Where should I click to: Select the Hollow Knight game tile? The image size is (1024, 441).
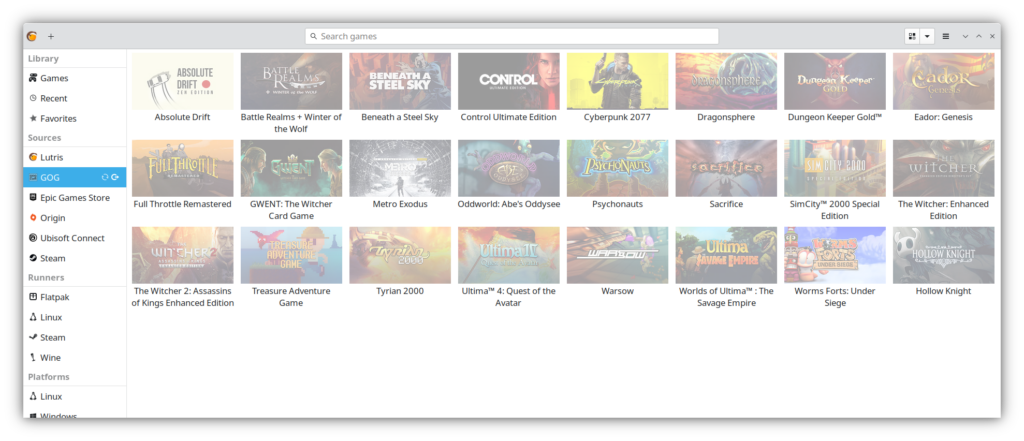pyautogui.click(x=943, y=255)
